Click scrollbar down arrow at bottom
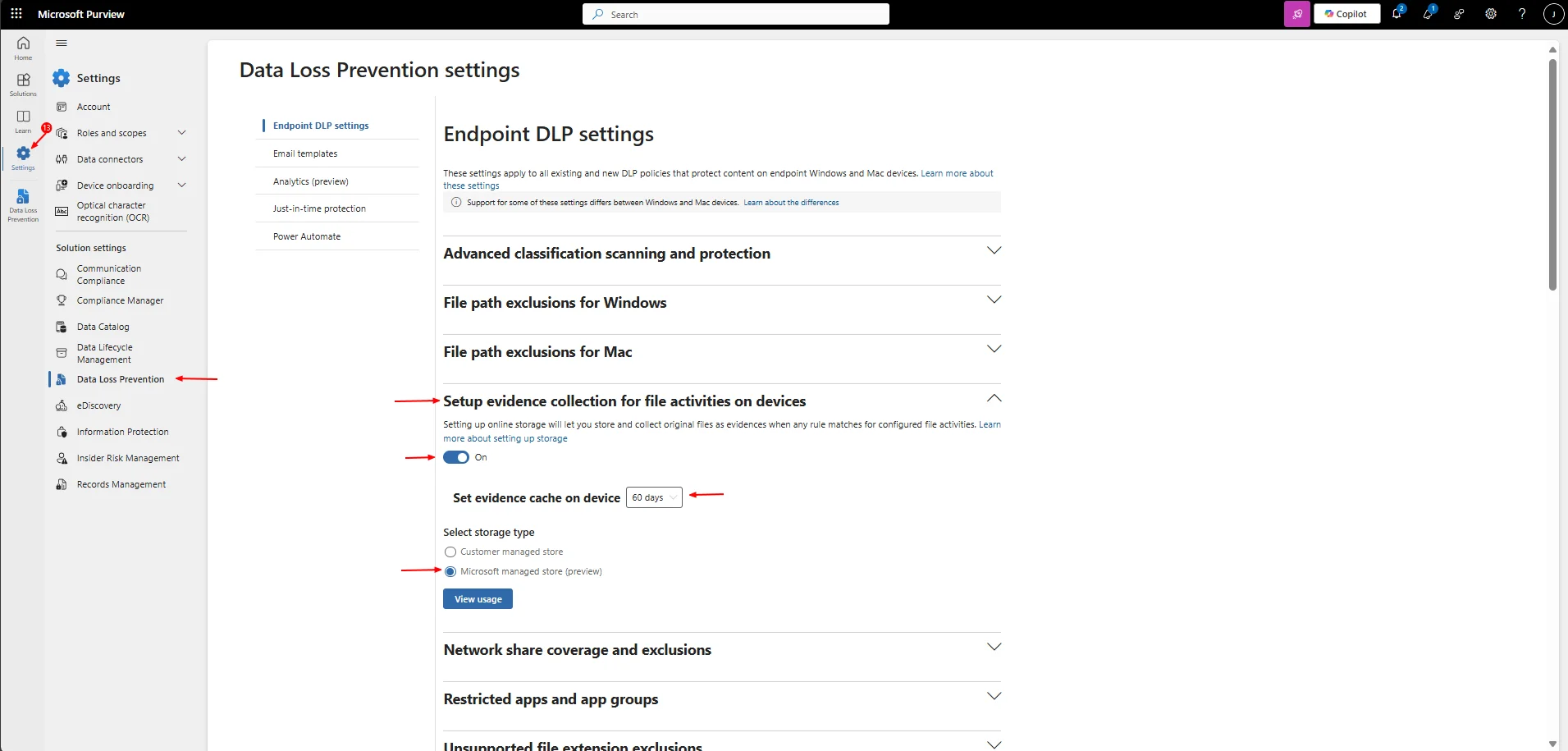This screenshot has height=751, width=1568. [x=1552, y=743]
